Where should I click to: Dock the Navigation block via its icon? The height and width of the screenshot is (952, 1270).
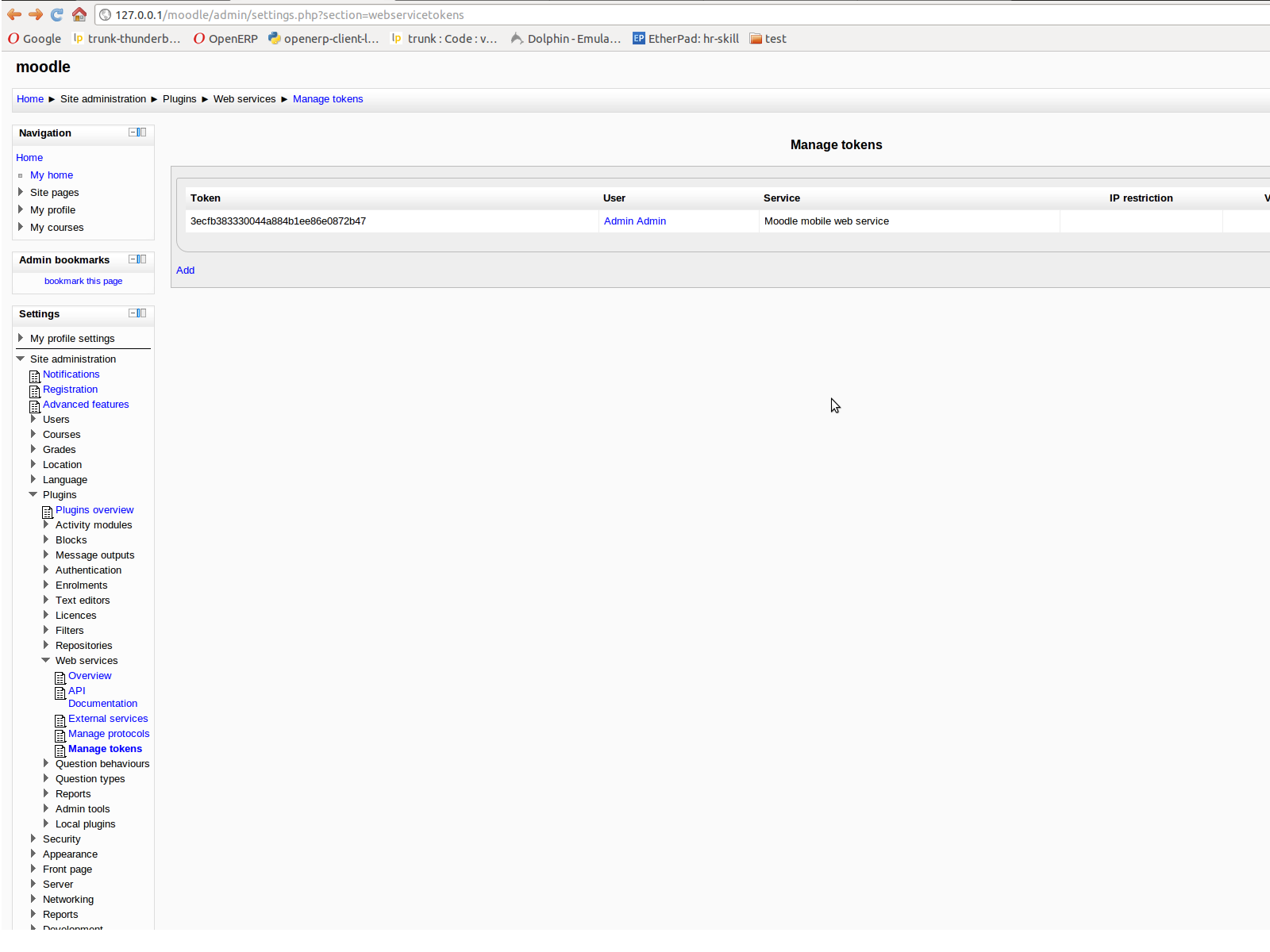tap(142, 132)
